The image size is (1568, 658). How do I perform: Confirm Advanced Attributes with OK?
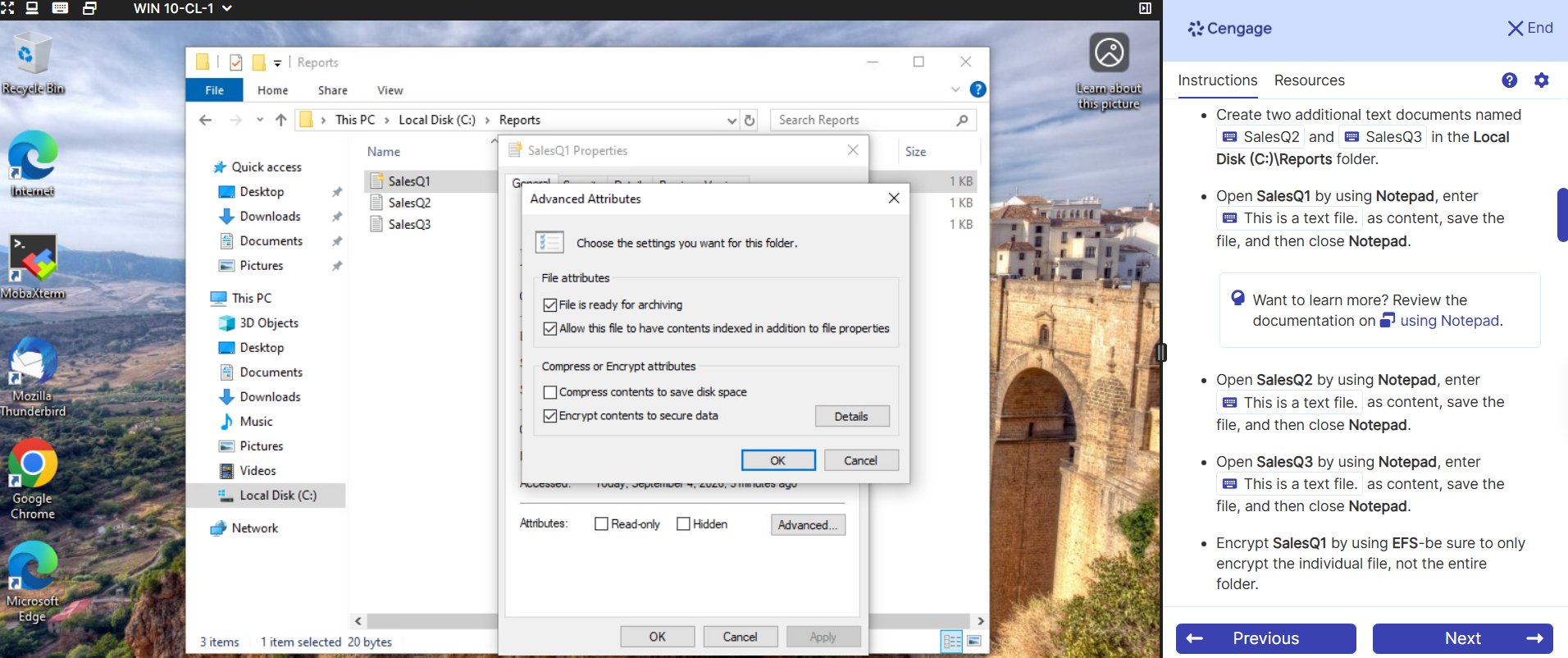778,460
